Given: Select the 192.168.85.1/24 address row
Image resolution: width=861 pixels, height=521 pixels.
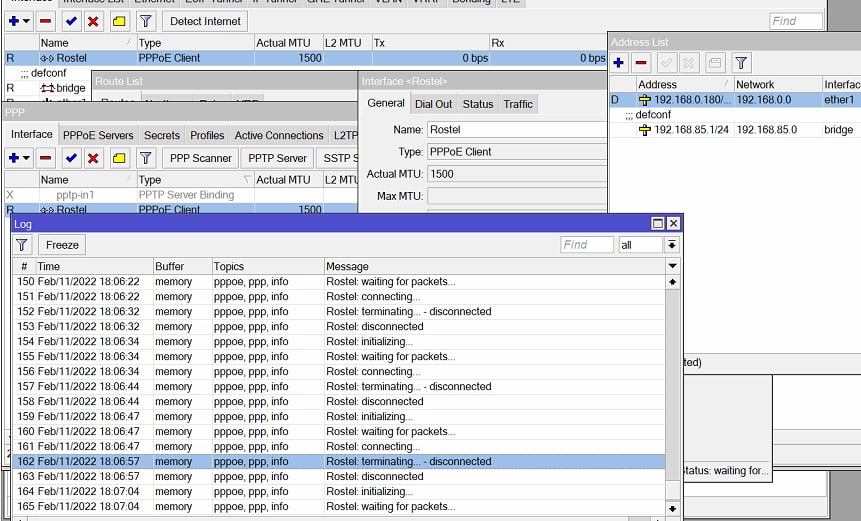Looking at the screenshot, I should (x=735, y=130).
